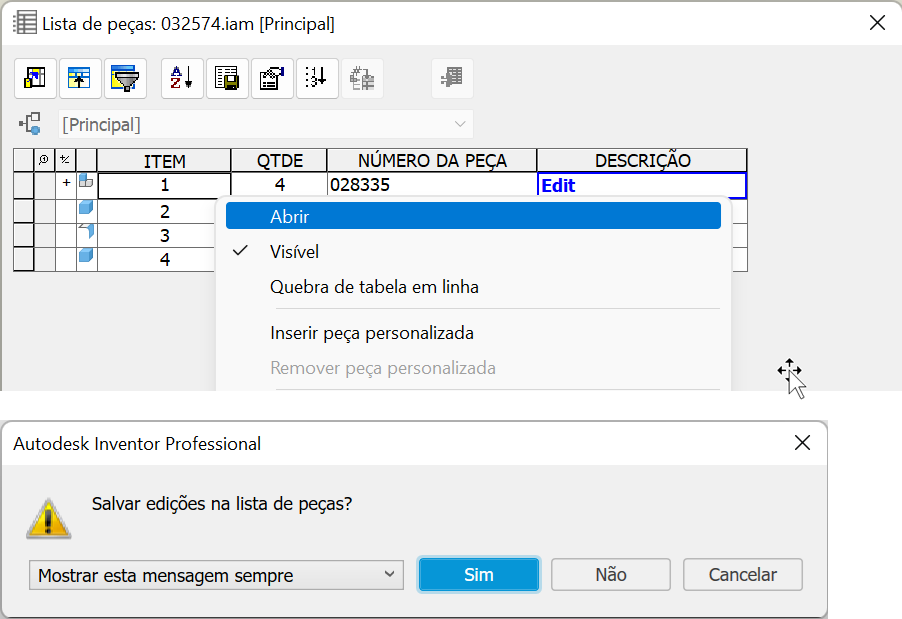The image size is (902, 619).
Task: Select the ITEM cell with value 4
Action: tap(156, 259)
